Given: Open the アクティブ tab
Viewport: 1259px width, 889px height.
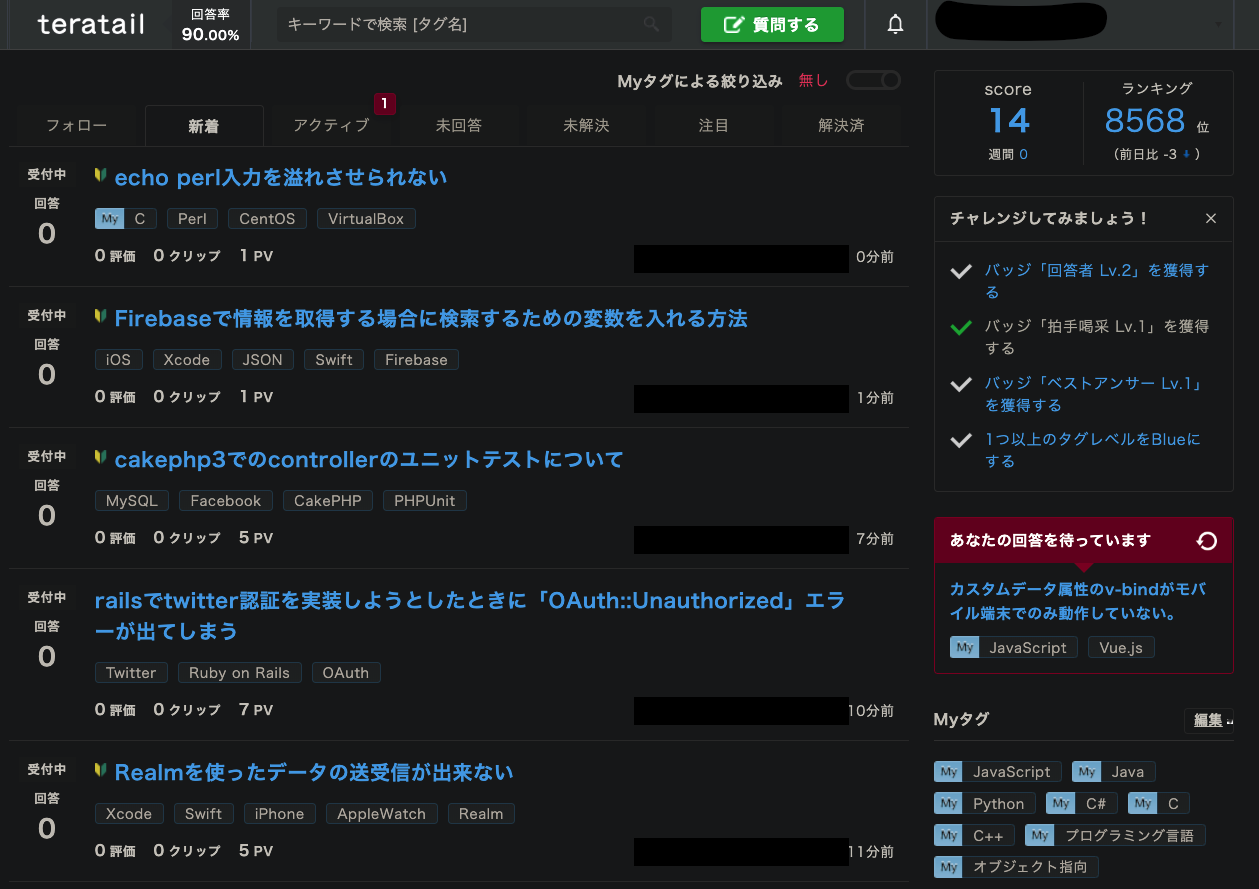Looking at the screenshot, I should [x=331, y=126].
